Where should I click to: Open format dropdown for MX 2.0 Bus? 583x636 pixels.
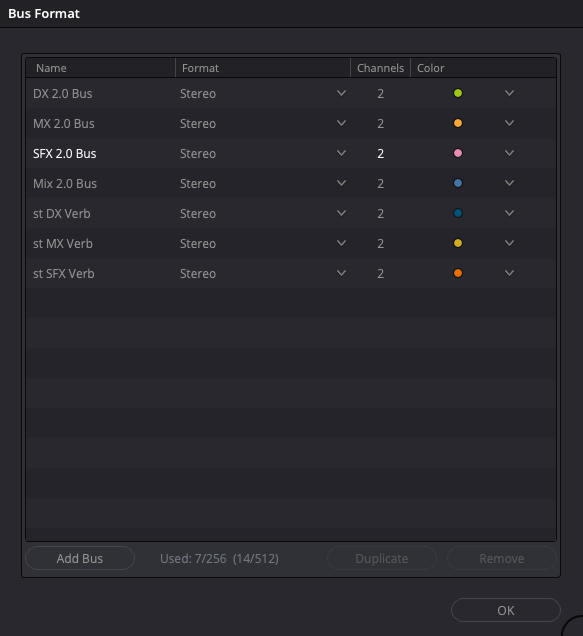341,123
